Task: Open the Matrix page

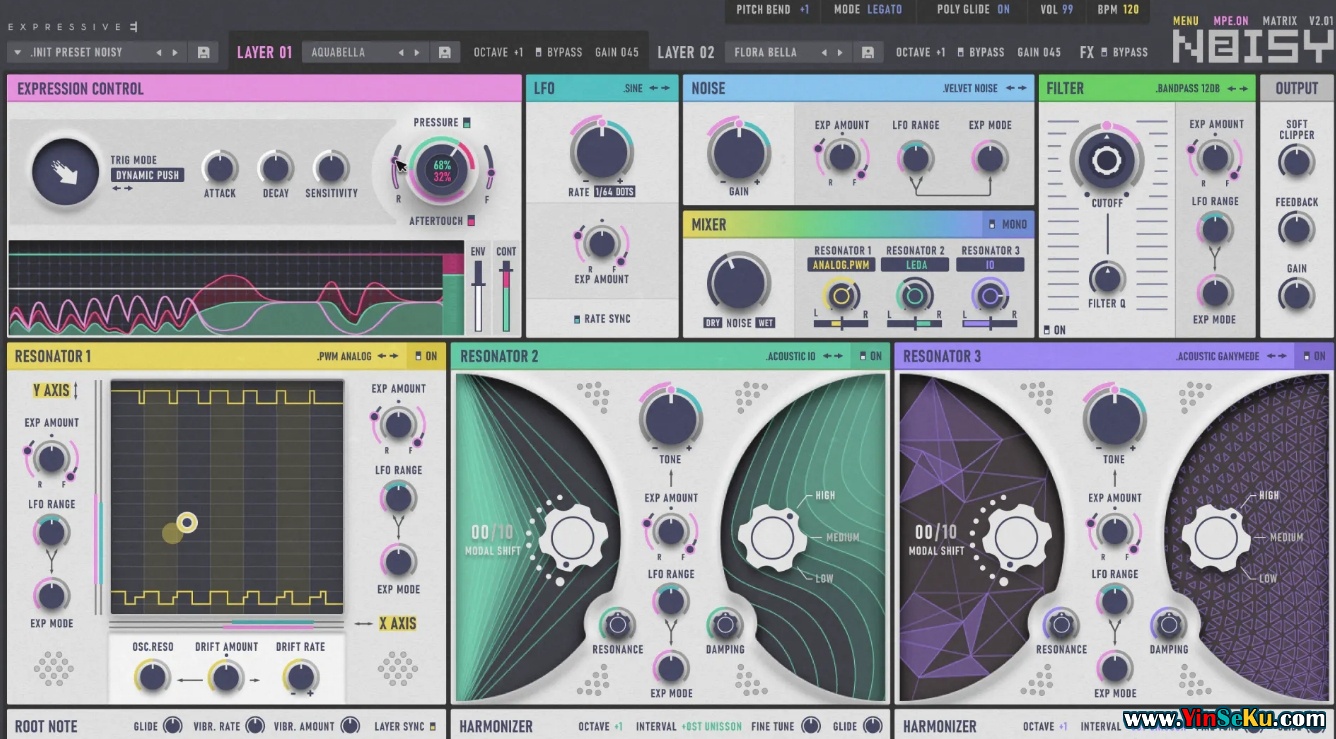Action: pyautogui.click(x=1279, y=20)
